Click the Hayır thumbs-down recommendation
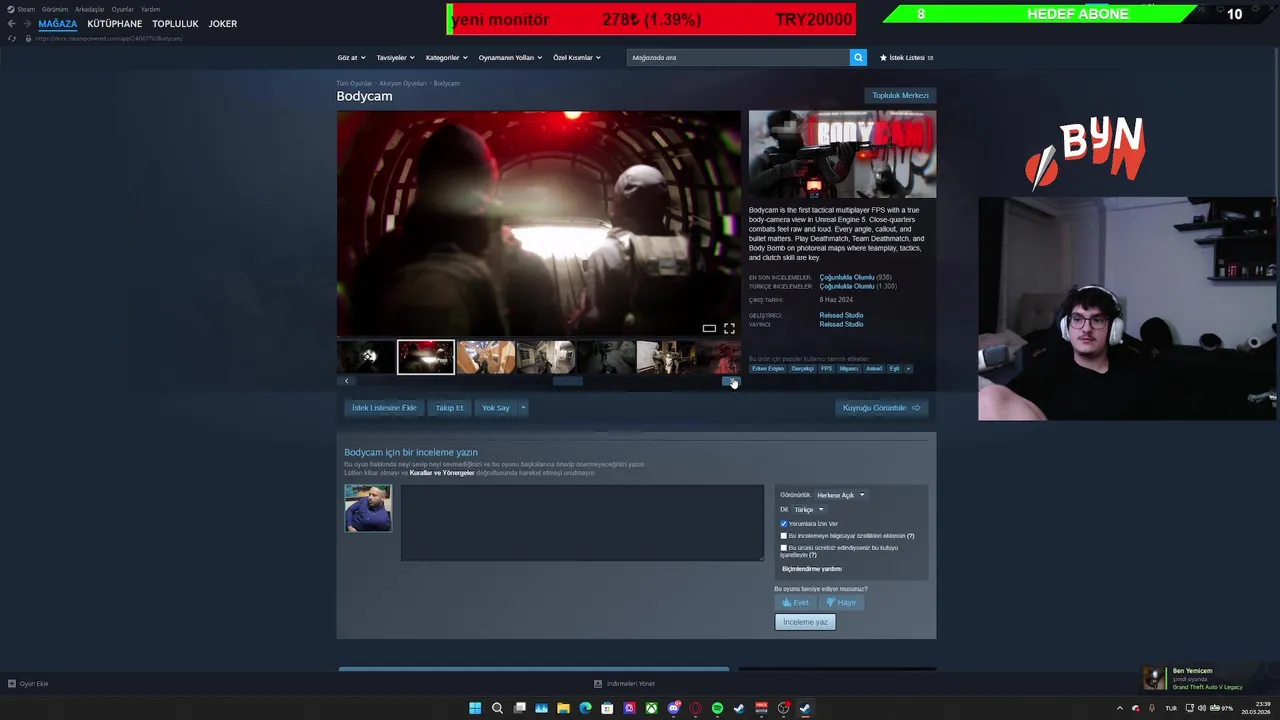Screen dimensions: 1280x720 tap(841, 602)
